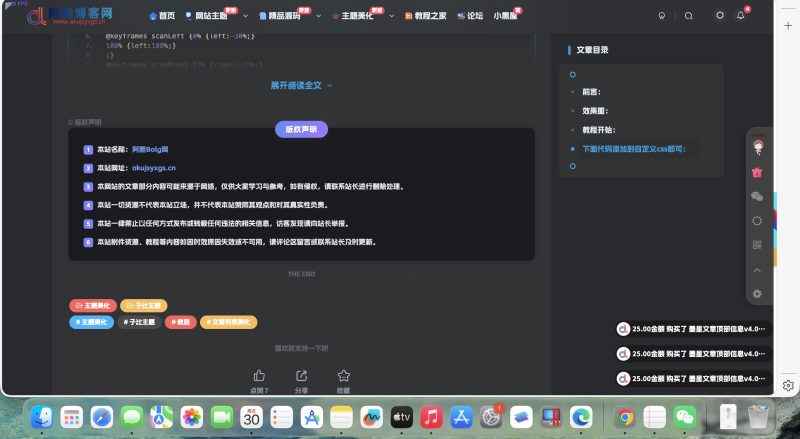Click the plus icon on browser sidebar
The height and width of the screenshot is (439, 800).
(788, 25)
